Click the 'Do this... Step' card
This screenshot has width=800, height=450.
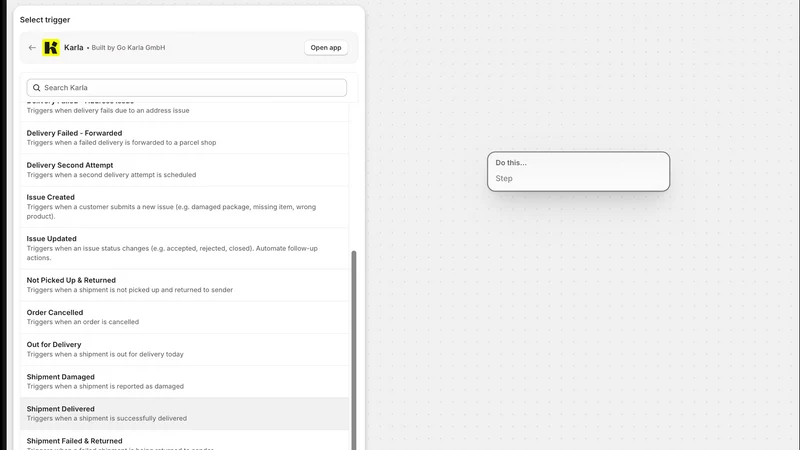click(579, 171)
